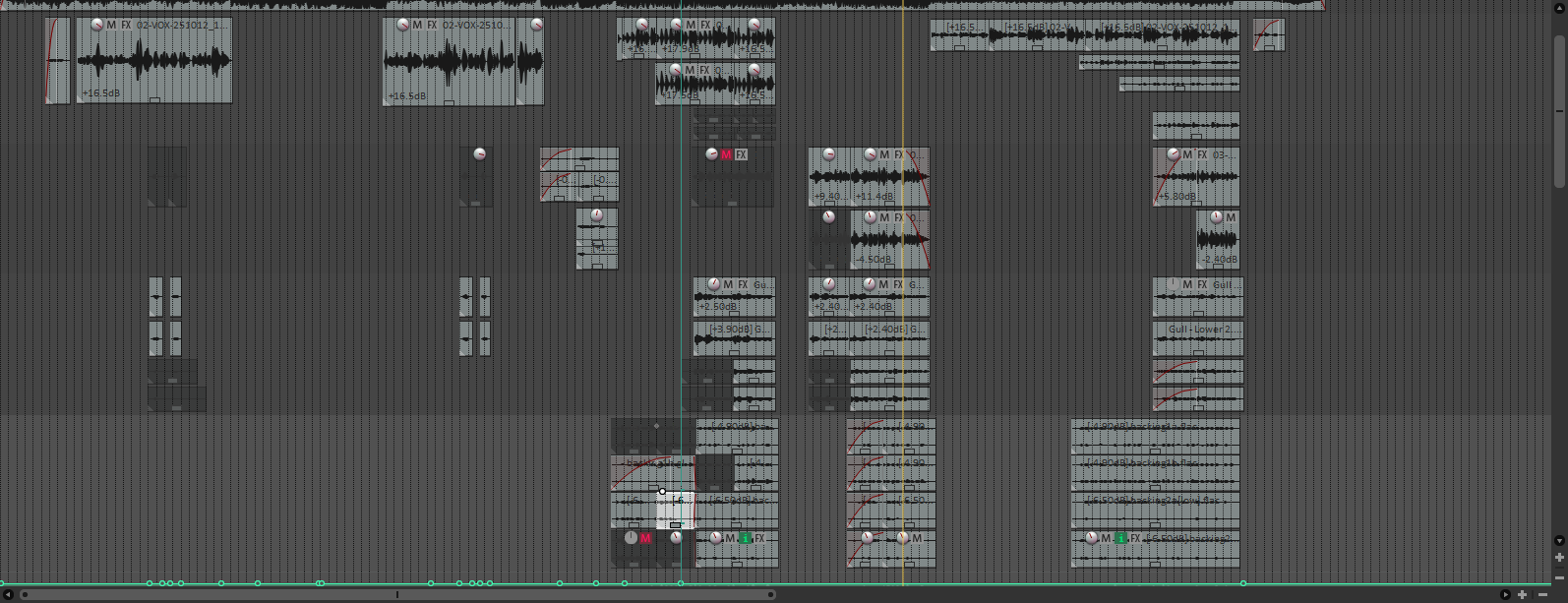1568x603 pixels.
Task: Unmute the item with the red M button beside FX
Action: pyautogui.click(x=726, y=154)
